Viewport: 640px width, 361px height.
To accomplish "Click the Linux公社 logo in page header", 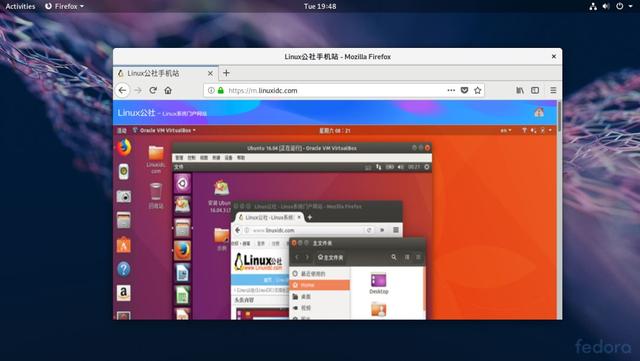I will (x=136, y=113).
